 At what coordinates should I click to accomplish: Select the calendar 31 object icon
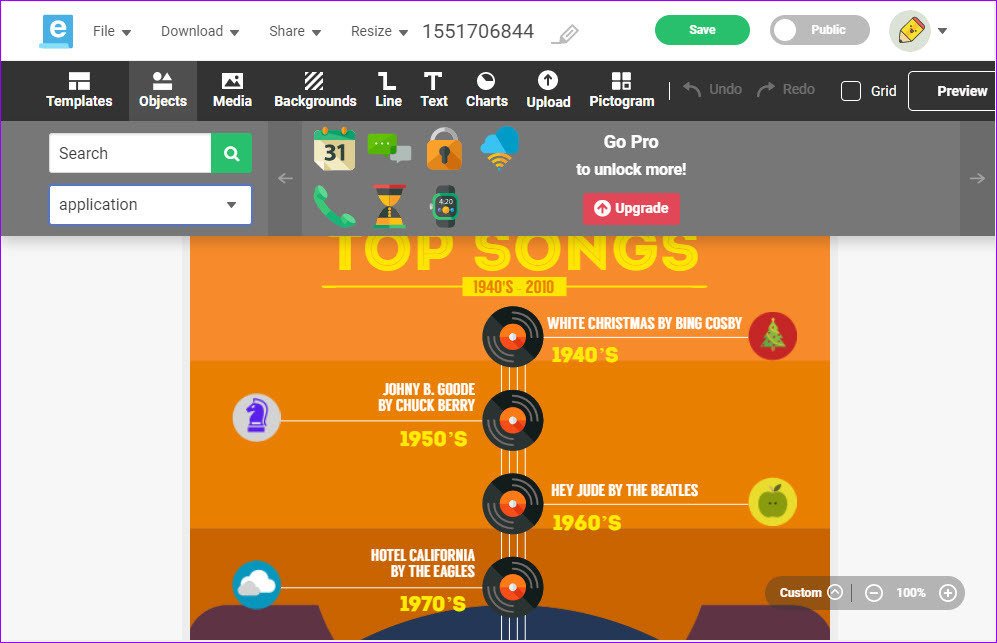[334, 149]
